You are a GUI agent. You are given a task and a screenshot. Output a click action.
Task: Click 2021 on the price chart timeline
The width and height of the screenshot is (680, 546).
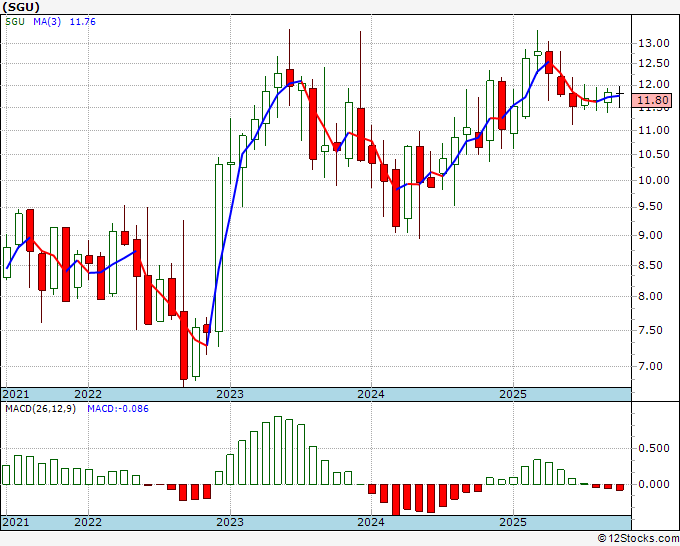point(16,394)
